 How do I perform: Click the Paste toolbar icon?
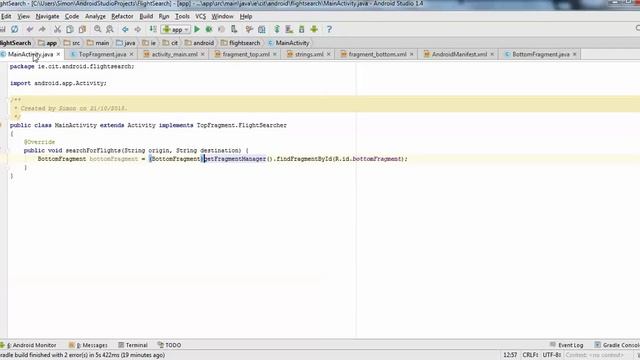(82, 29)
